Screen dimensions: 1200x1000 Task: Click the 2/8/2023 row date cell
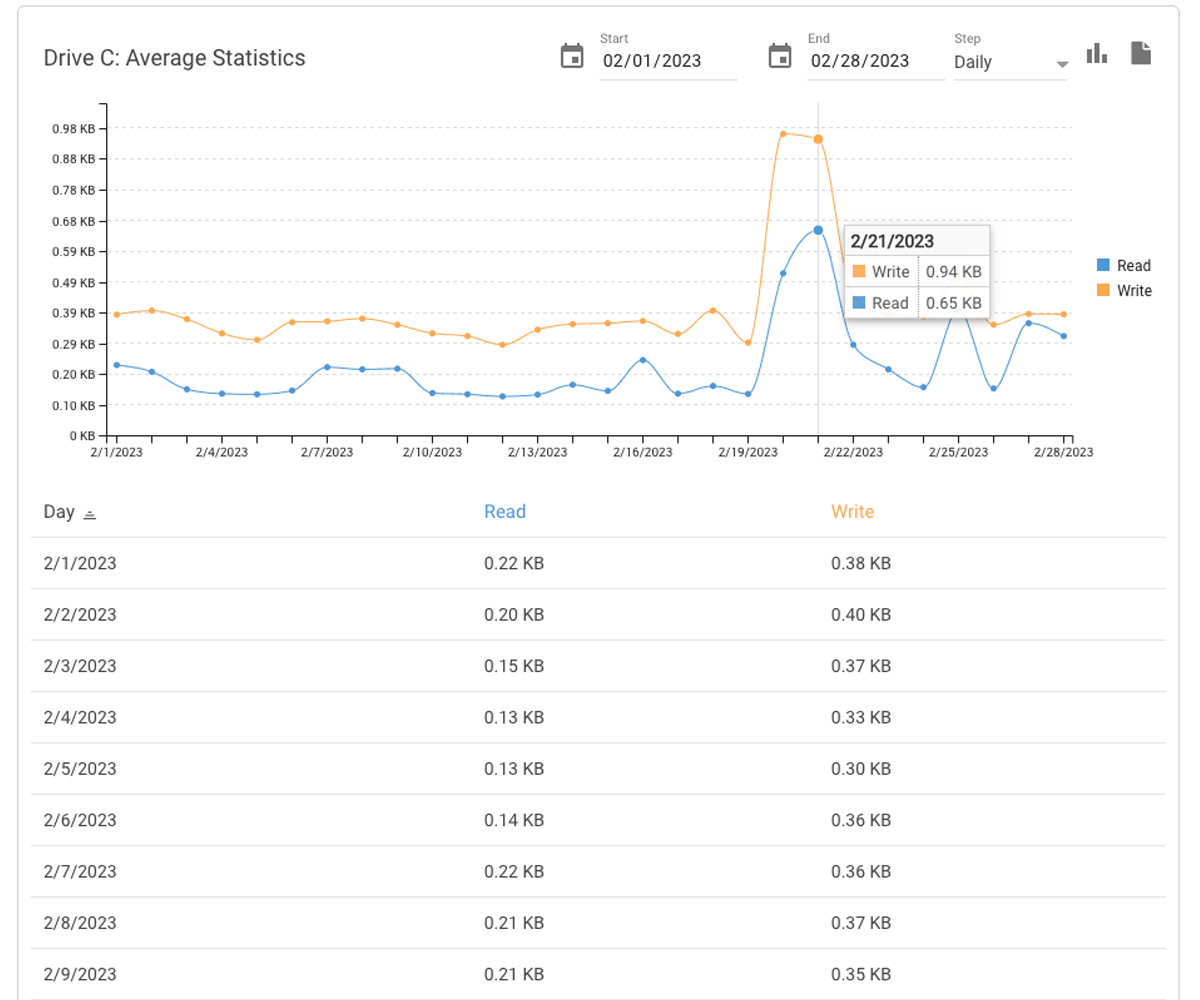pos(80,923)
